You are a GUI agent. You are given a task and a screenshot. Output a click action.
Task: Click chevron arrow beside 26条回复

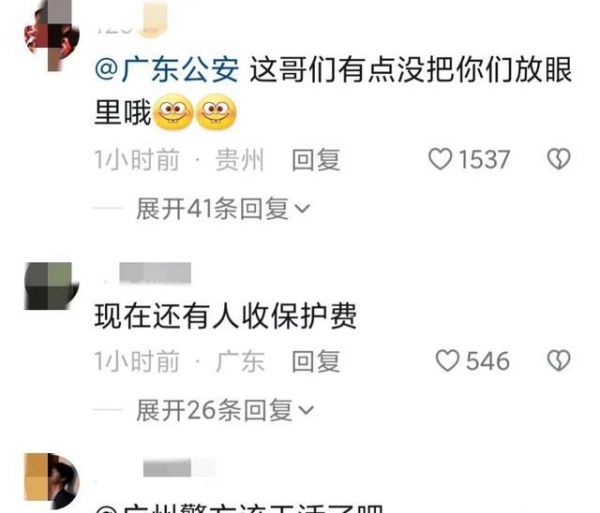coord(306,410)
